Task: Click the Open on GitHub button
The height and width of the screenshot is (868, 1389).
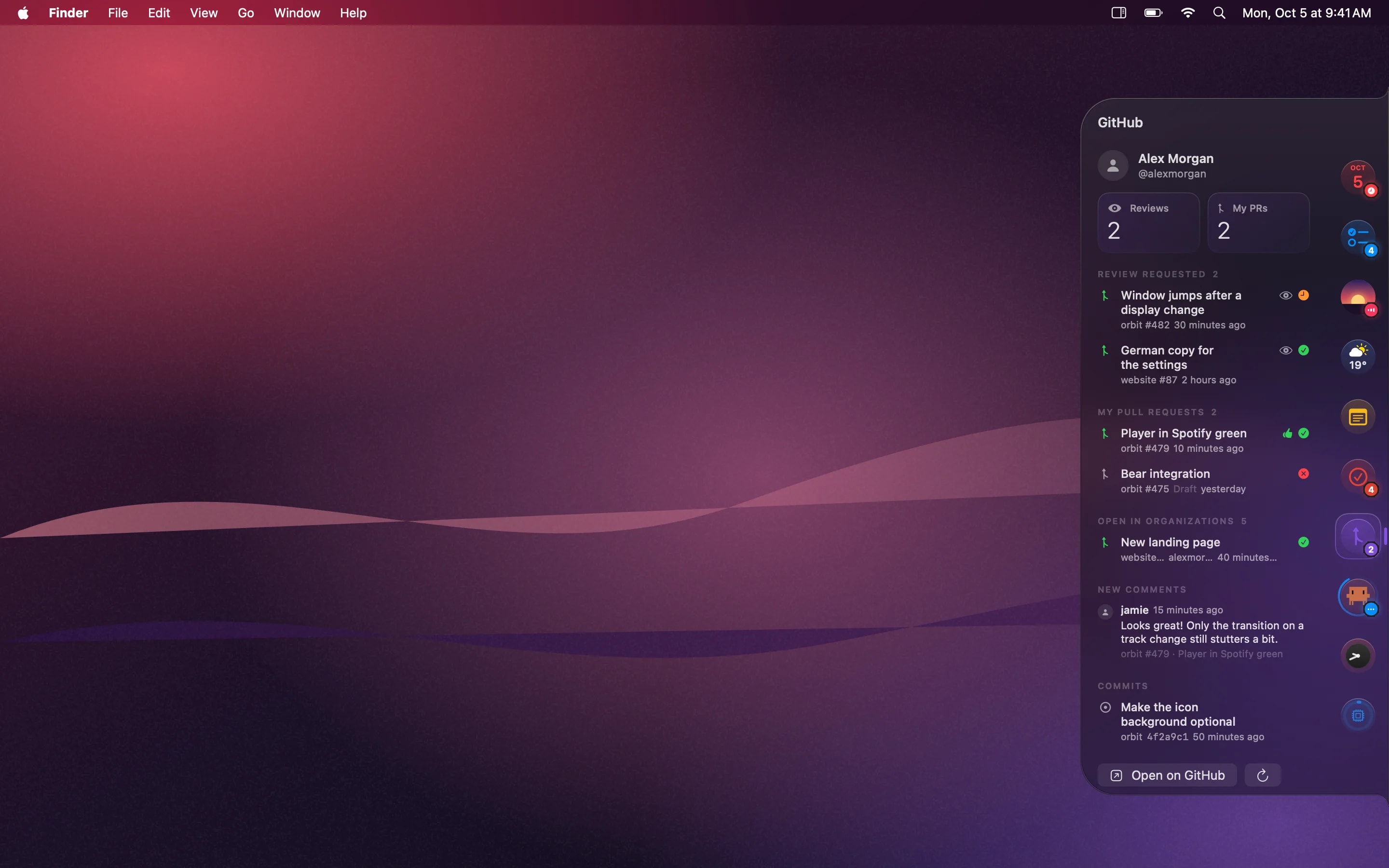Action: [1167, 775]
